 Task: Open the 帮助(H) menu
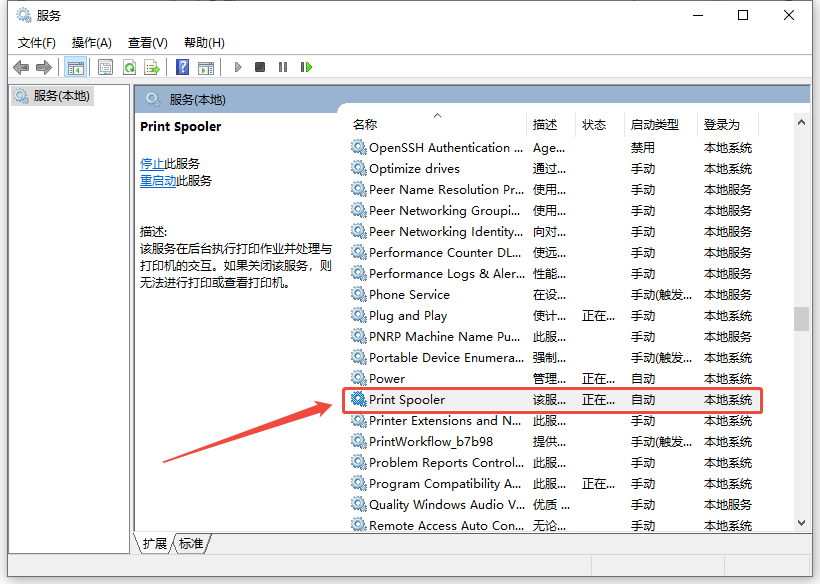[204, 43]
